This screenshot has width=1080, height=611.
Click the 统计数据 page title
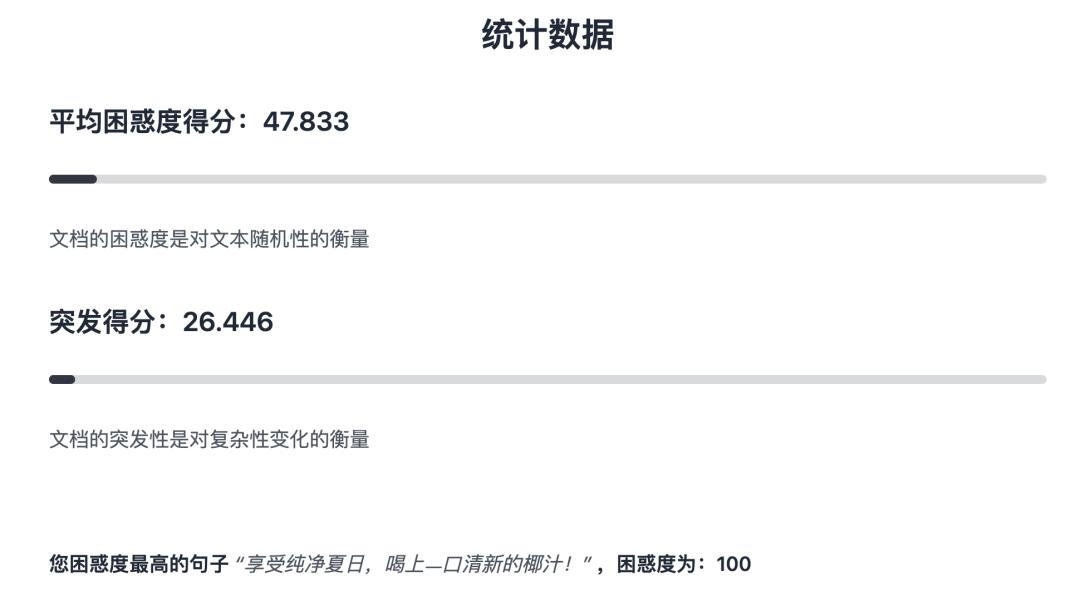(x=547, y=35)
